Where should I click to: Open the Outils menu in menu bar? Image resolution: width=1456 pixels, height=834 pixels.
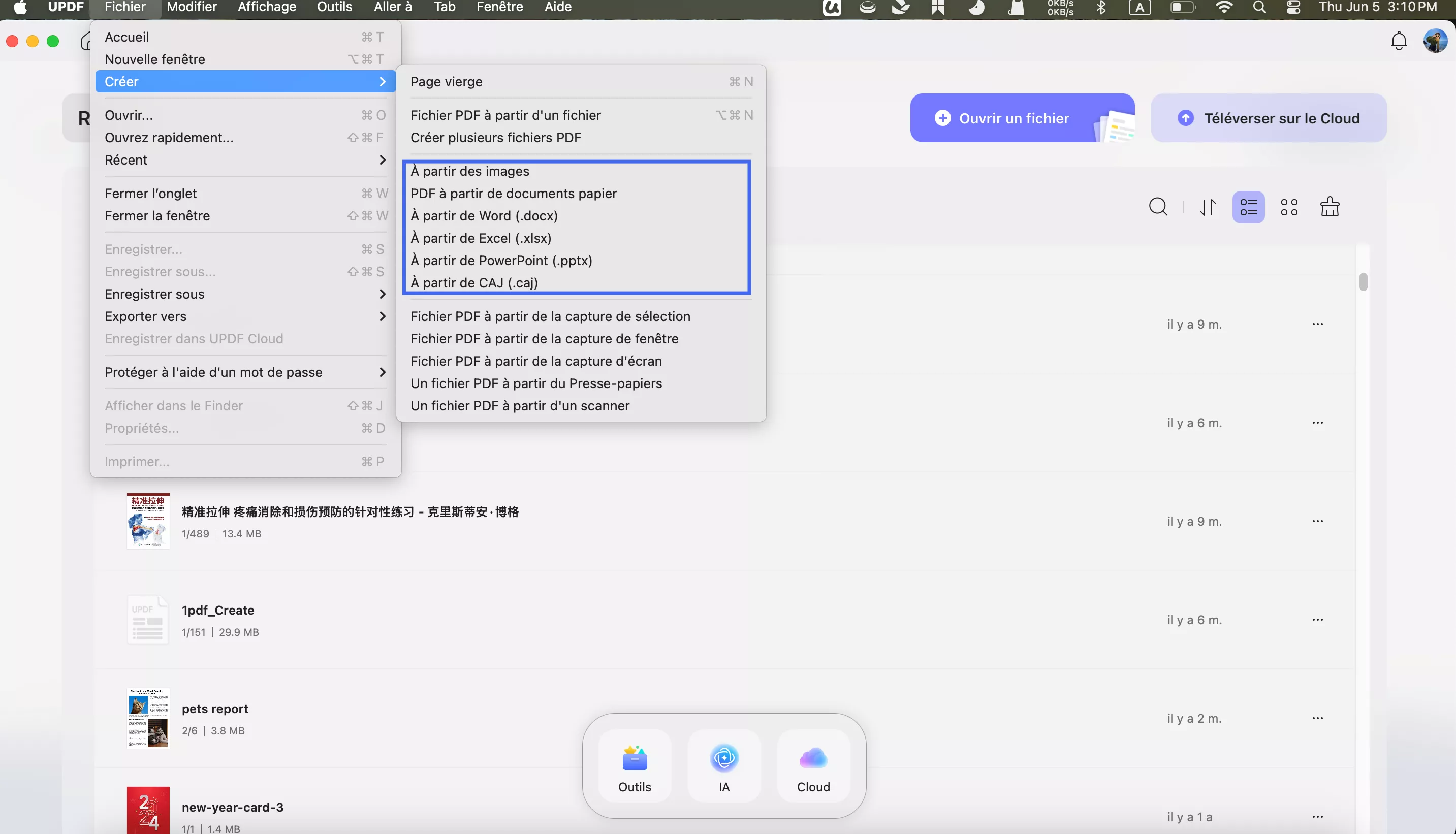click(x=334, y=8)
